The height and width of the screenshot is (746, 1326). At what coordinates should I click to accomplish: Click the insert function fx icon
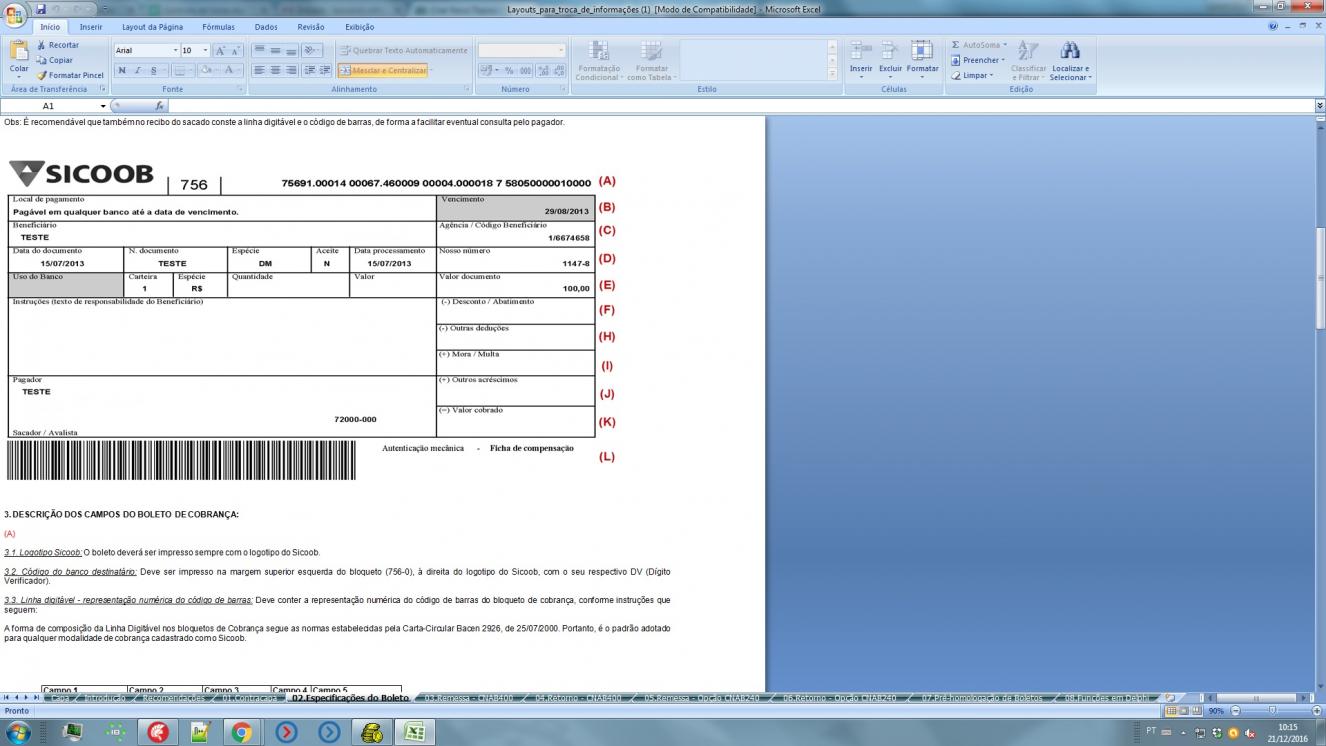click(x=160, y=105)
